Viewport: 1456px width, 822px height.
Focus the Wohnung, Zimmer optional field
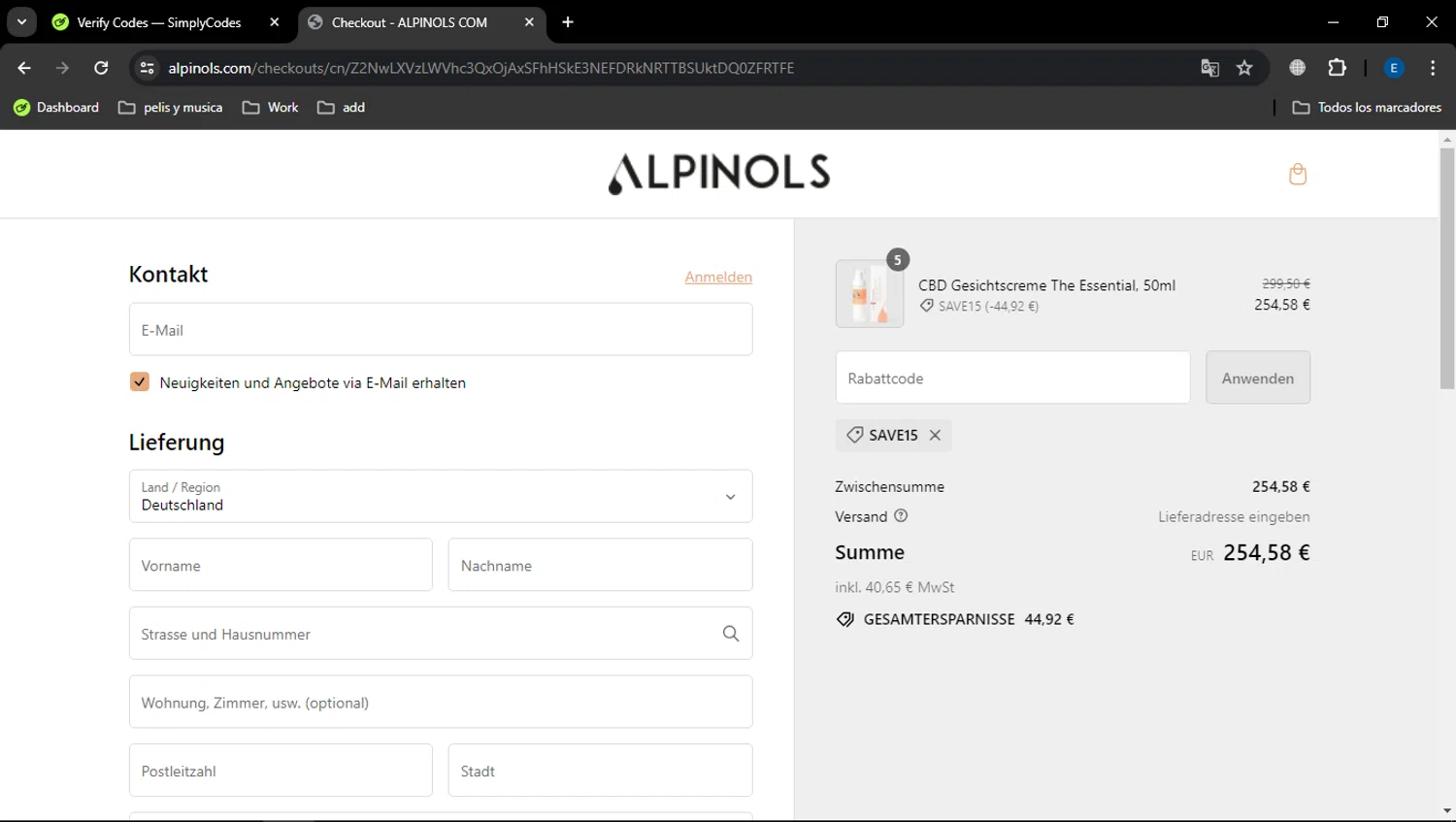[441, 702]
